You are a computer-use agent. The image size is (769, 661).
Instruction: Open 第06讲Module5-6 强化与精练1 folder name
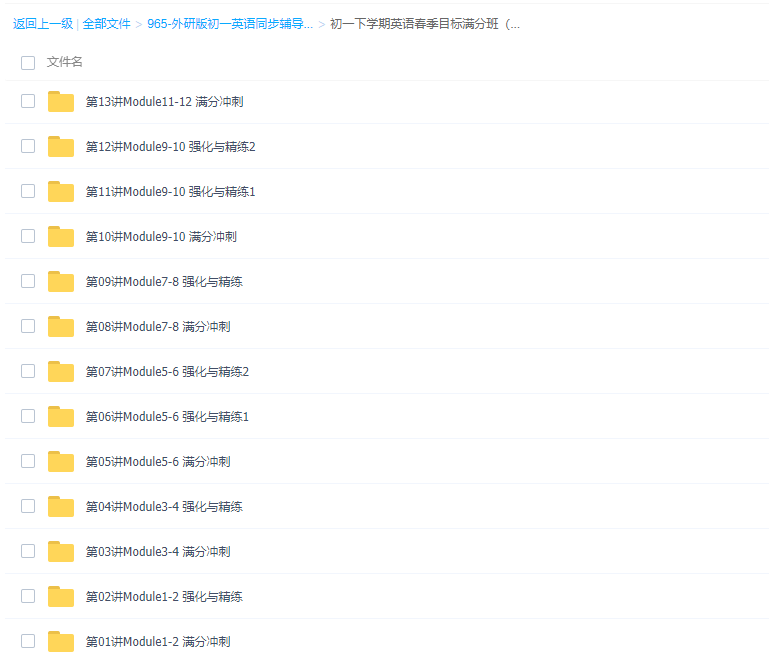(x=167, y=417)
